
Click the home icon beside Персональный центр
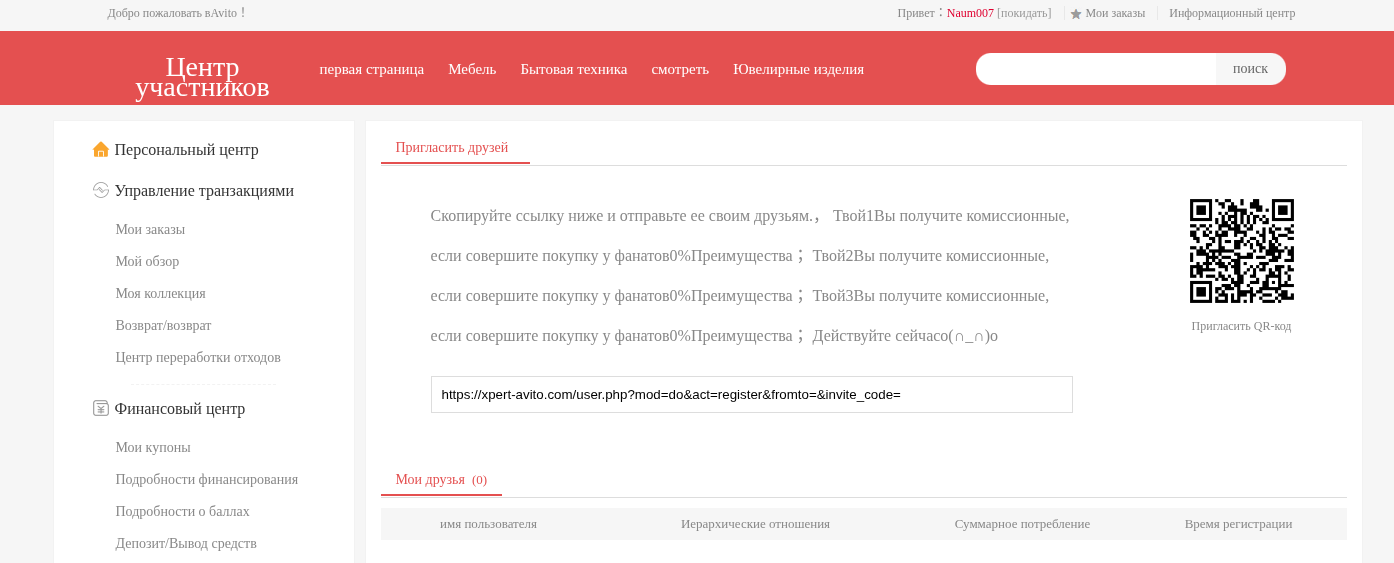pyautogui.click(x=101, y=149)
